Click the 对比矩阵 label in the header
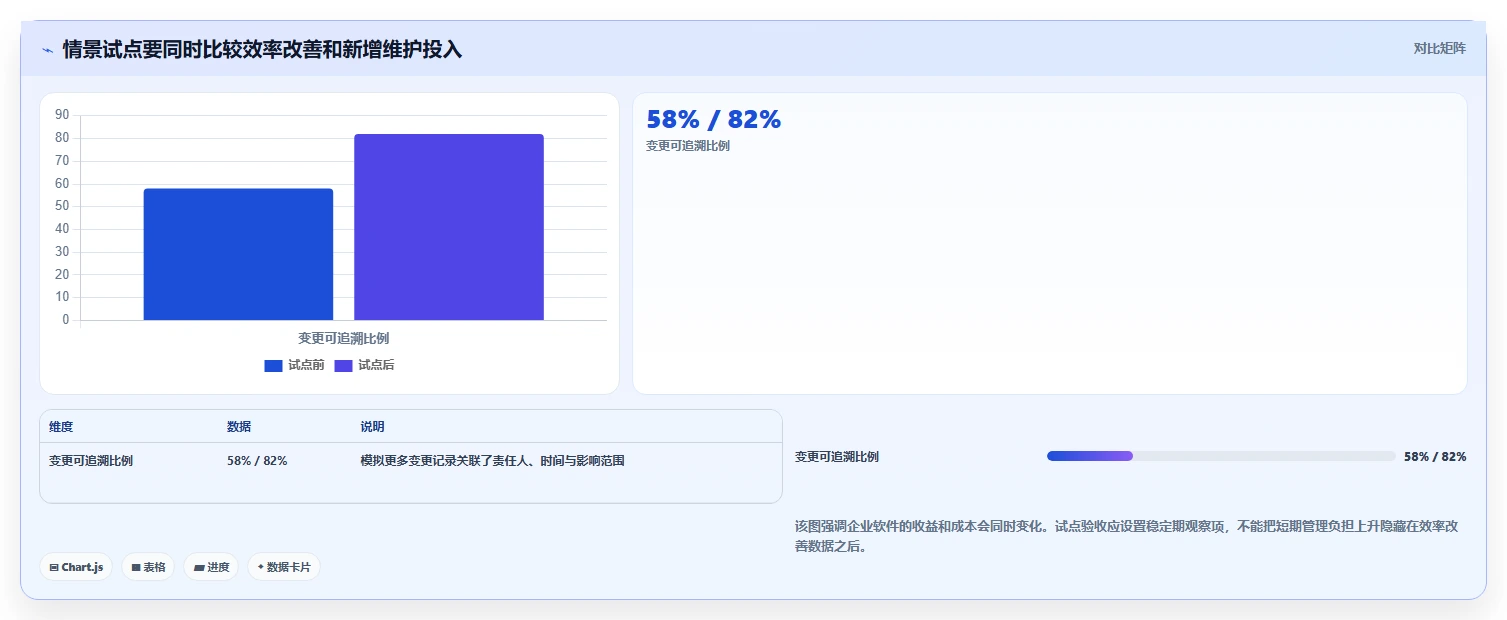Screen dimensions: 1507x620 pos(1440,48)
